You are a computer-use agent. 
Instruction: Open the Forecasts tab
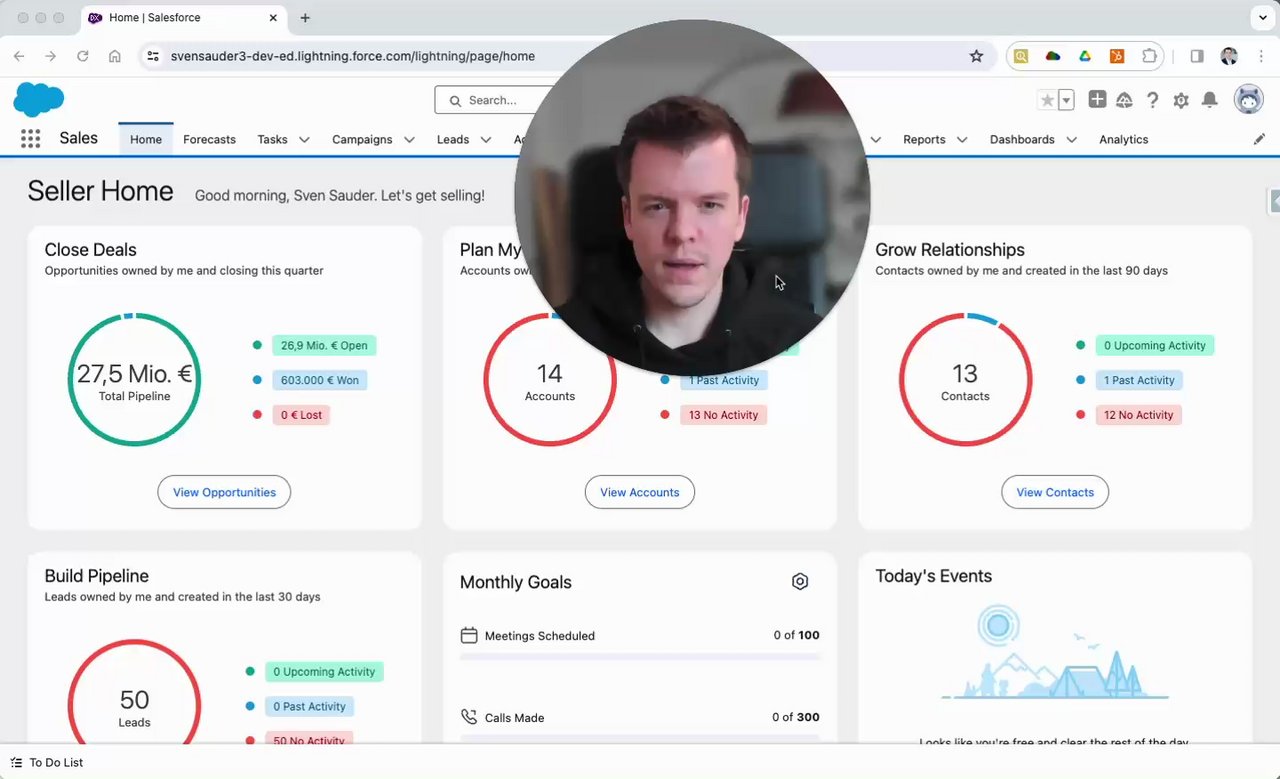click(210, 139)
